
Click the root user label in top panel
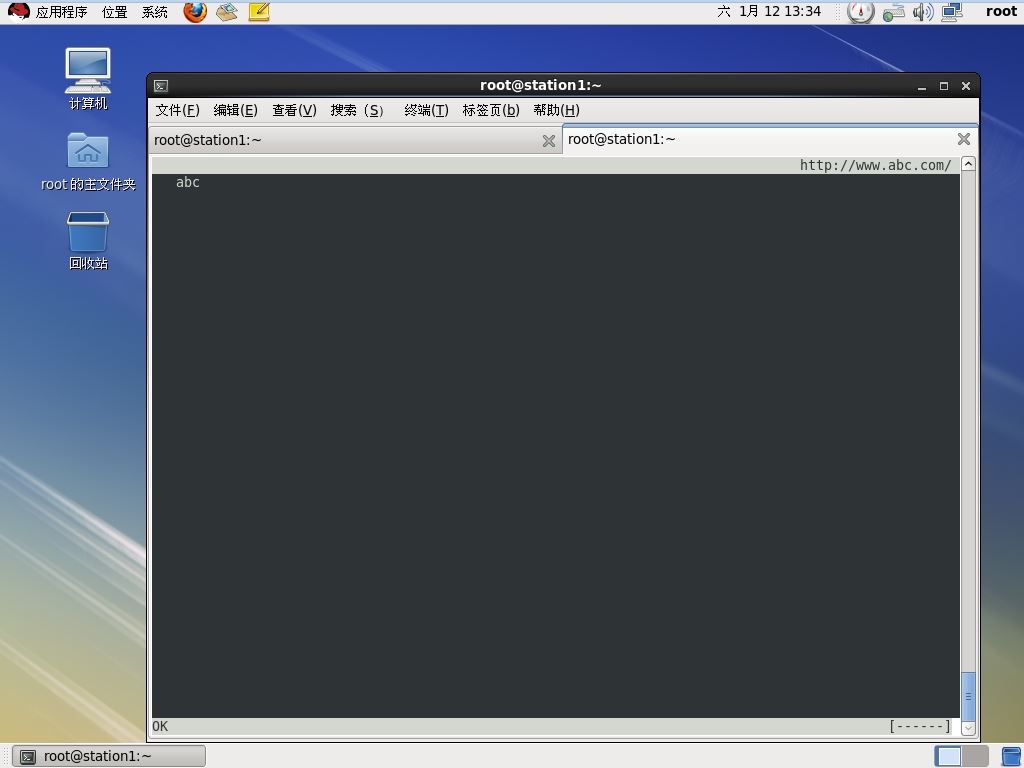(1001, 11)
